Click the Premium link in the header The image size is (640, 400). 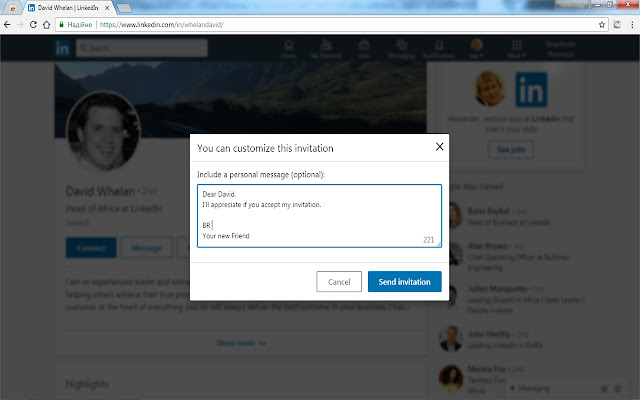(x=561, y=49)
